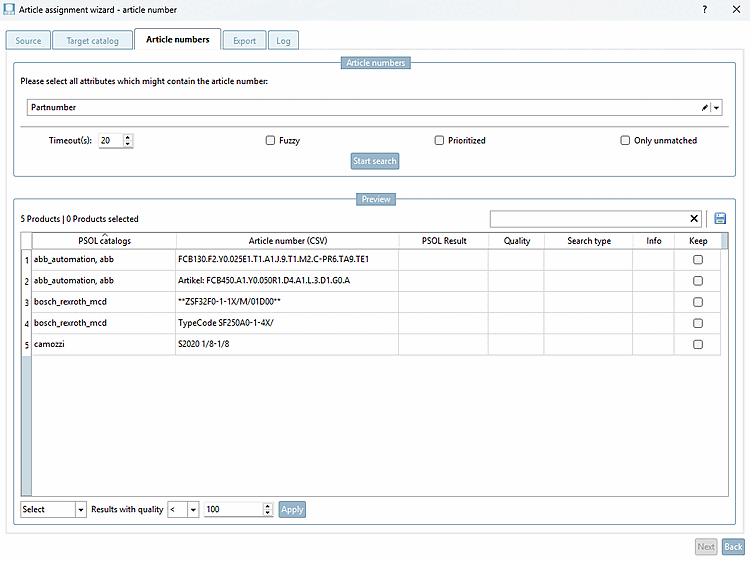Tick Keep checkbox for FCB450 row
This screenshot has height=561, width=750.
698,281
